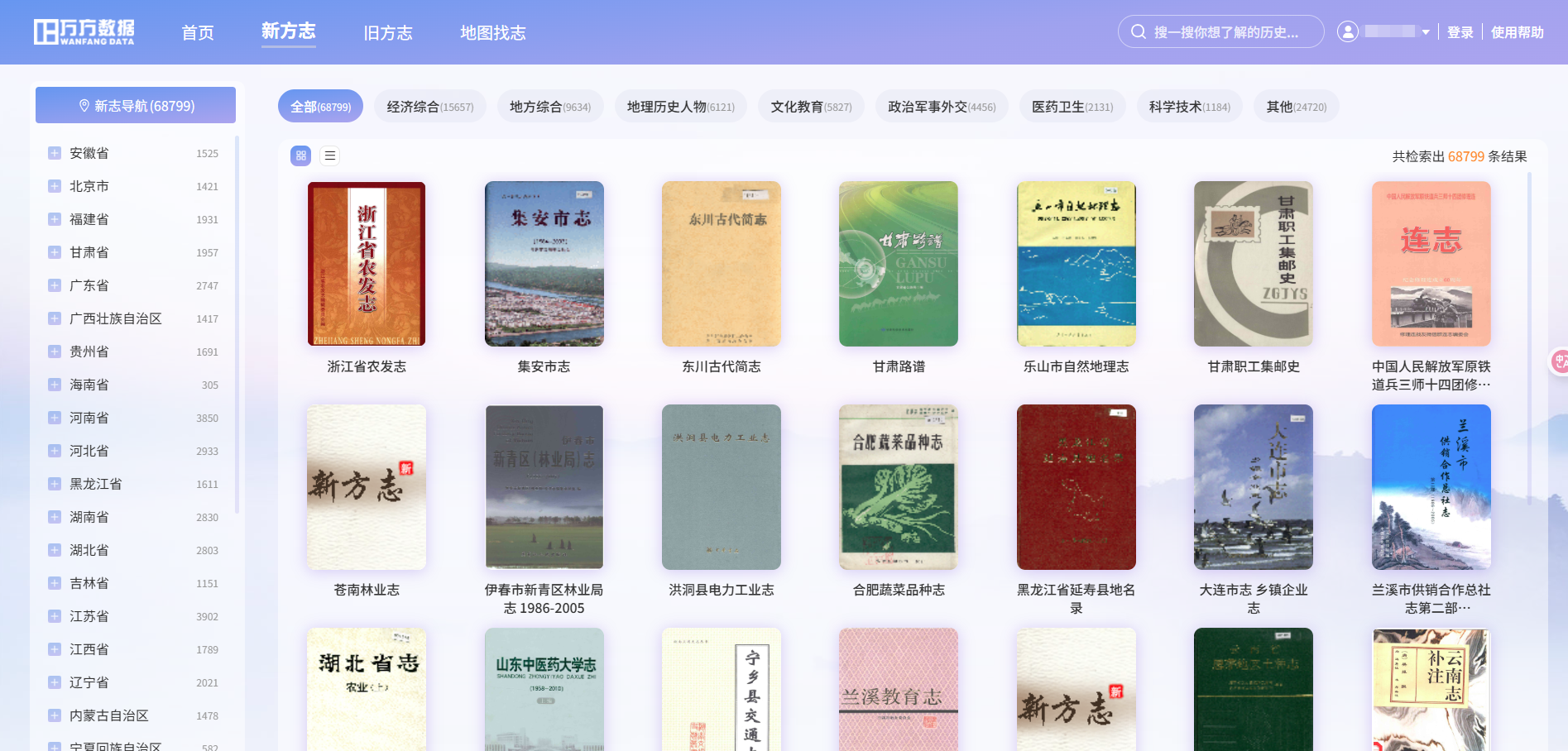The width and height of the screenshot is (1568, 751).
Task: Expand the 安徽省 tree node
Action: 55,153
